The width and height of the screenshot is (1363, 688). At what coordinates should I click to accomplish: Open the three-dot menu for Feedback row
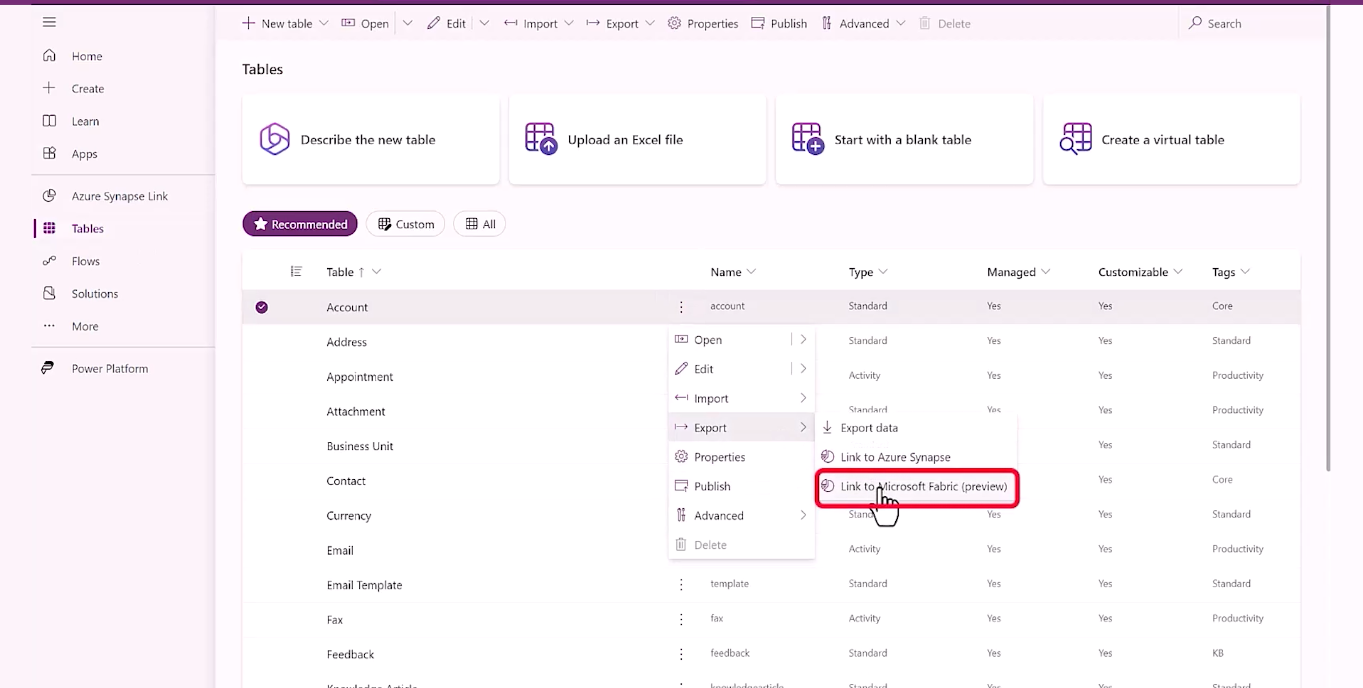[x=681, y=654]
